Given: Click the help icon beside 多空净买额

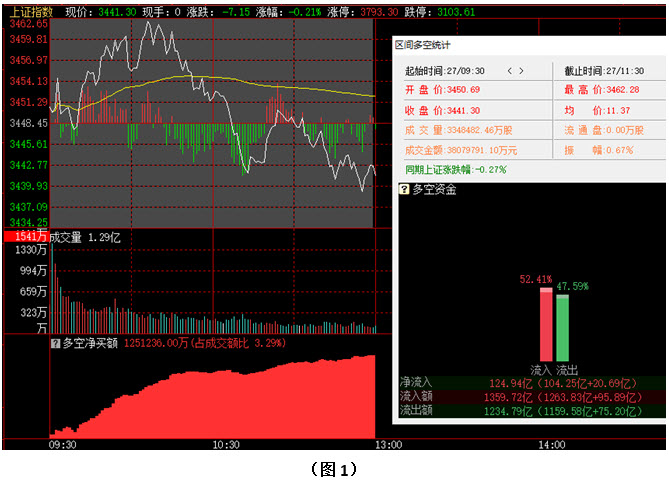Looking at the screenshot, I should 55,343.
